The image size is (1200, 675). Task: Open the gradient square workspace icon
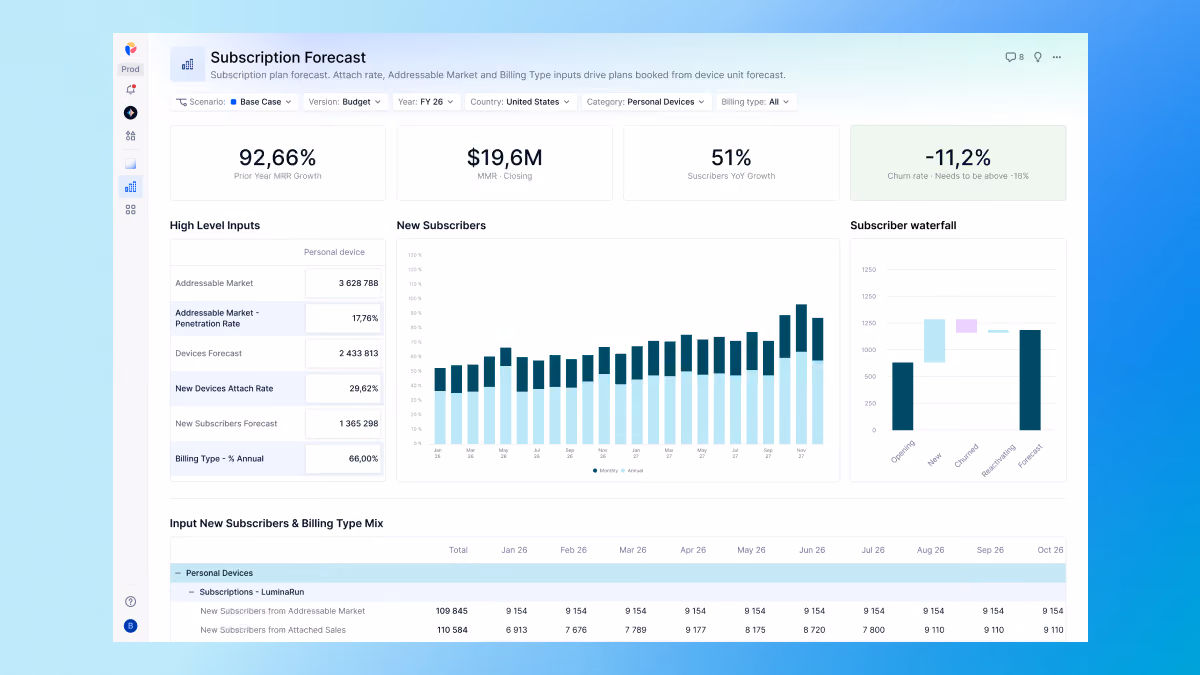(x=130, y=163)
